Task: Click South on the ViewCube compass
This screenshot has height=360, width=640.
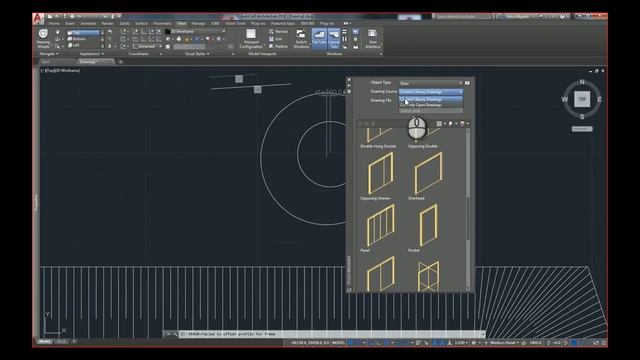Action: (582, 117)
